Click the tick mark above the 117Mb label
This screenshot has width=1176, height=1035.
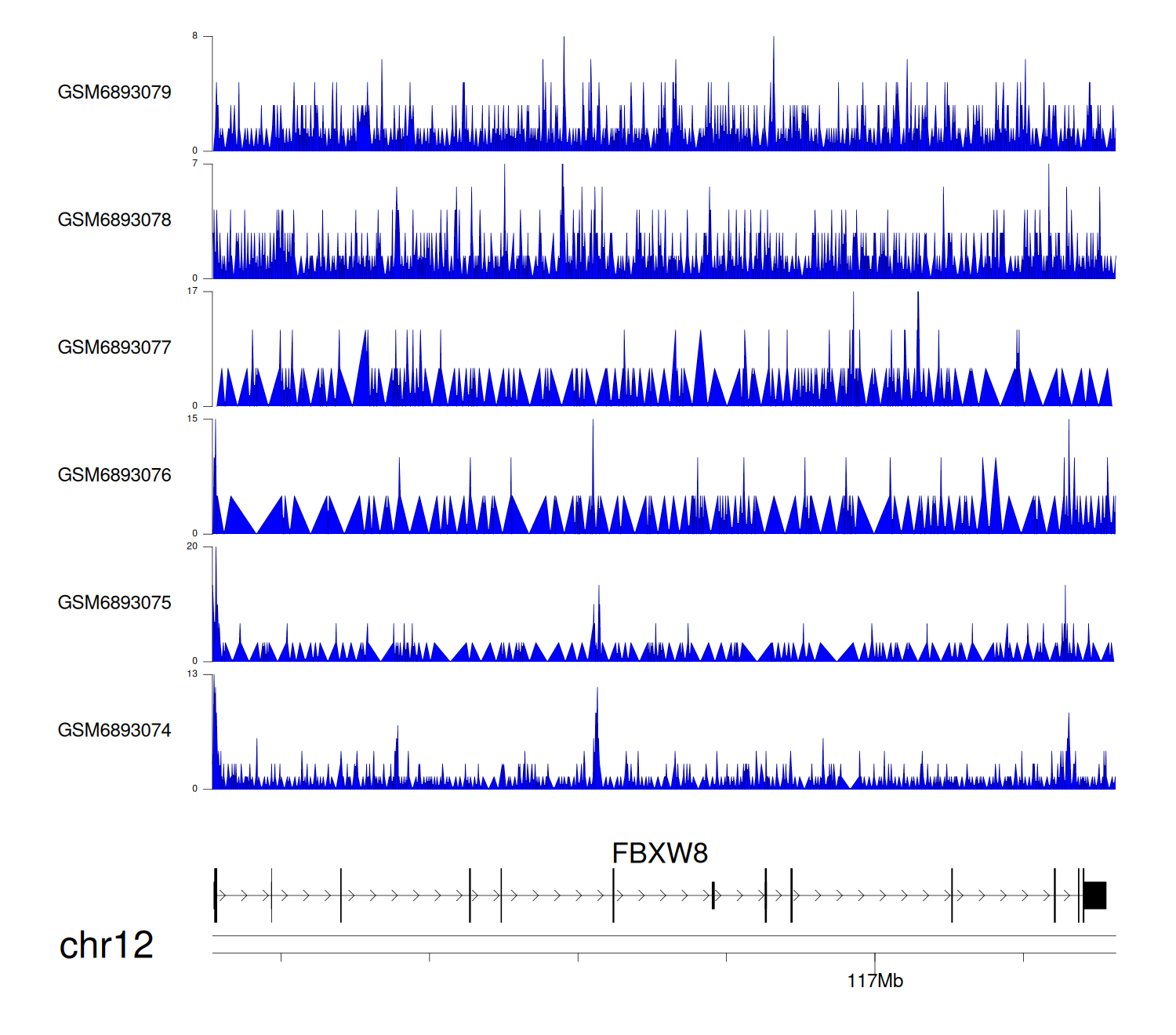pyautogui.click(x=875, y=958)
